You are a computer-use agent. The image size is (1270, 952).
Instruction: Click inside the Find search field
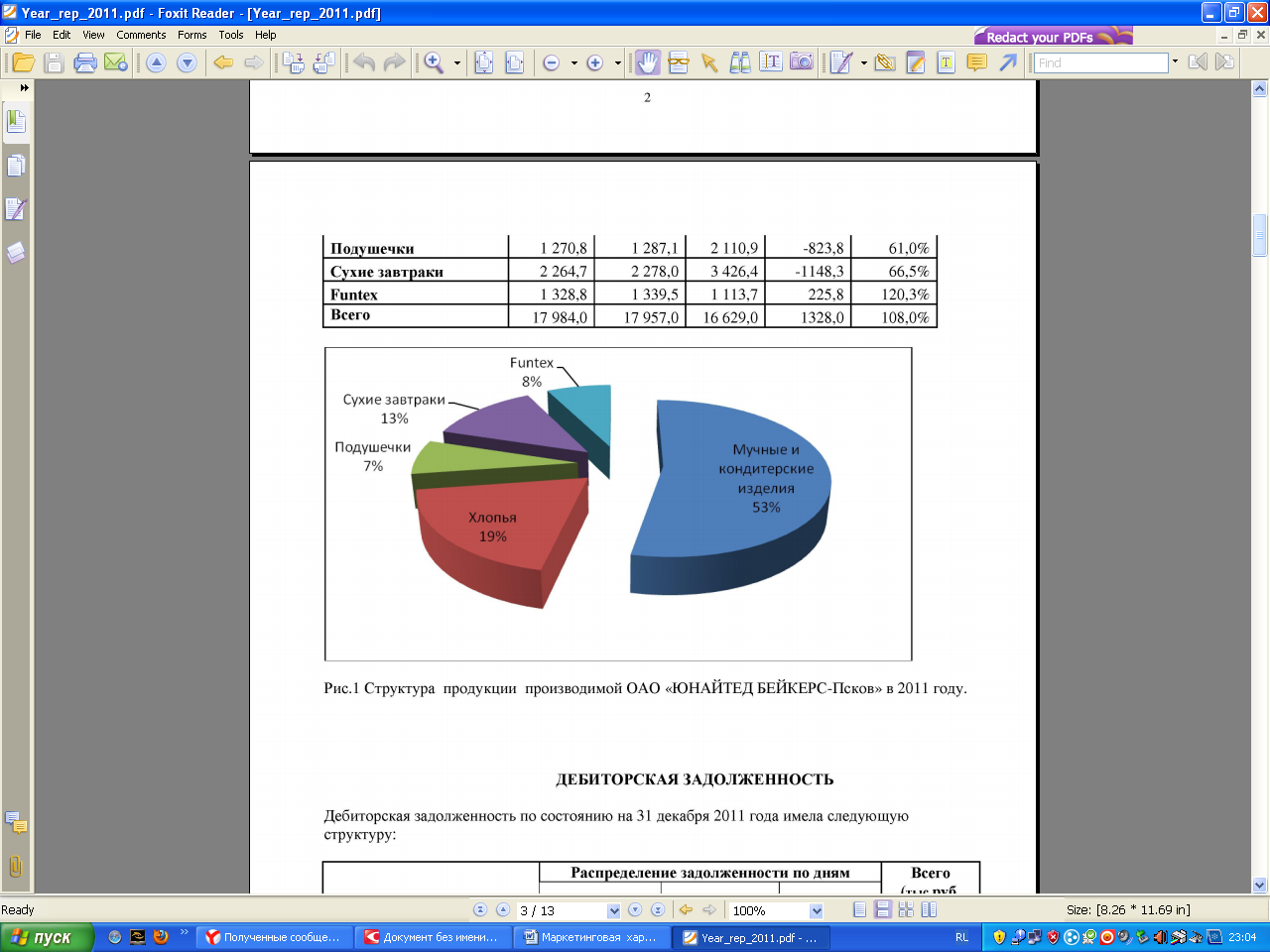coord(1100,62)
